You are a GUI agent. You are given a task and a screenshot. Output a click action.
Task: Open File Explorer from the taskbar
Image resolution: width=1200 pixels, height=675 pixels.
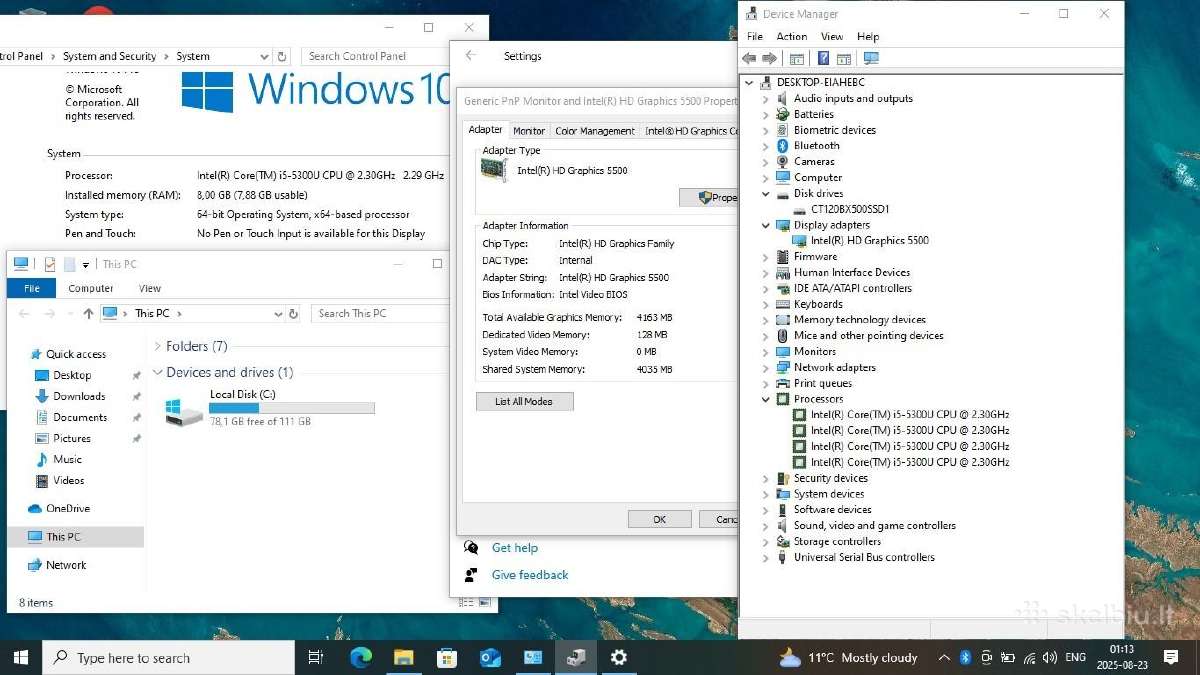(403, 657)
